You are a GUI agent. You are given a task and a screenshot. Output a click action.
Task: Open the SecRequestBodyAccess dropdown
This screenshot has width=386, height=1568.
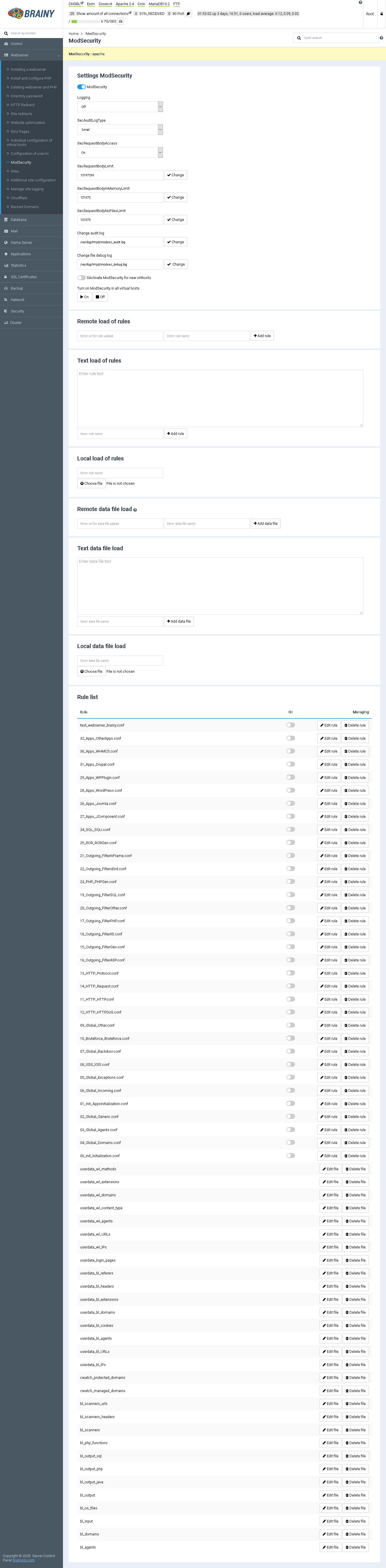pos(120,152)
